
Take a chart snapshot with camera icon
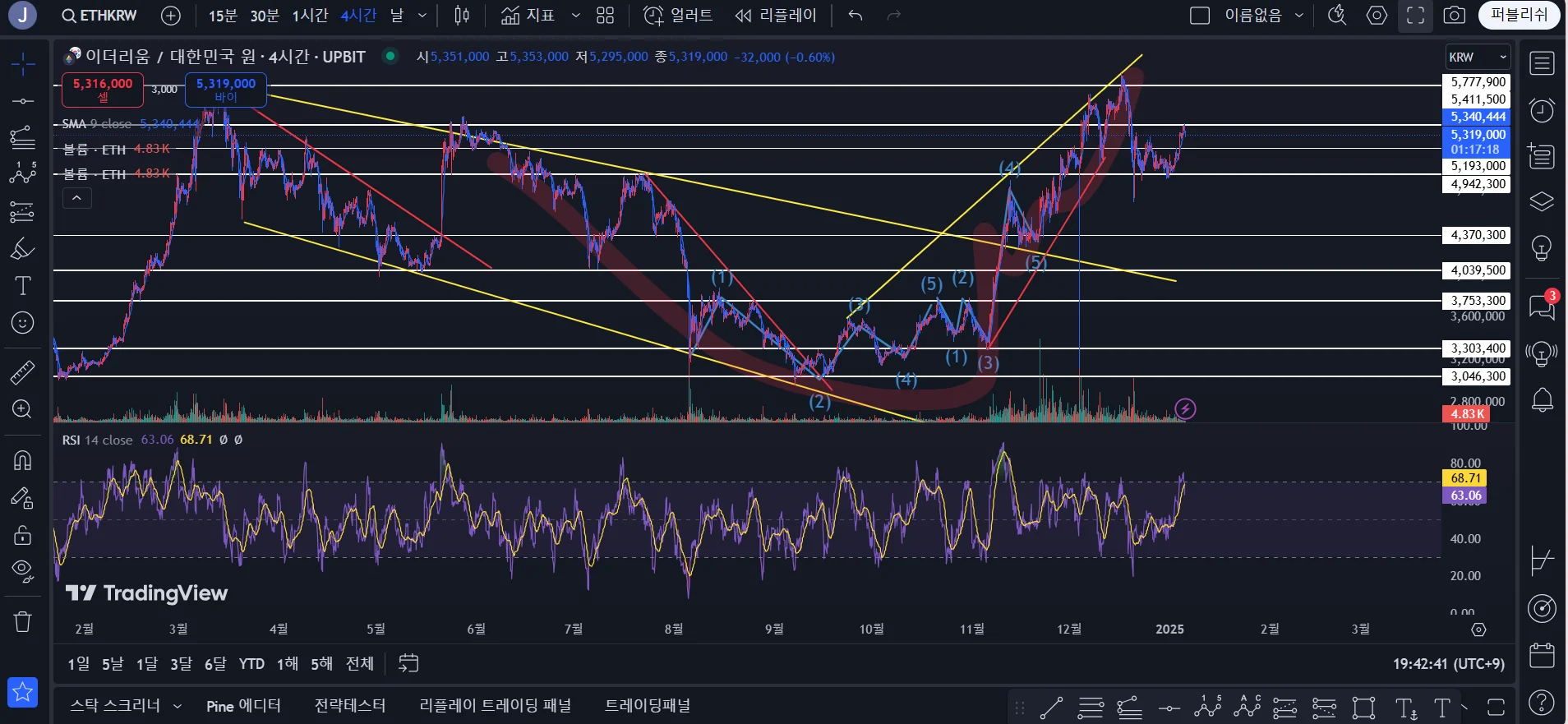[x=1454, y=16]
